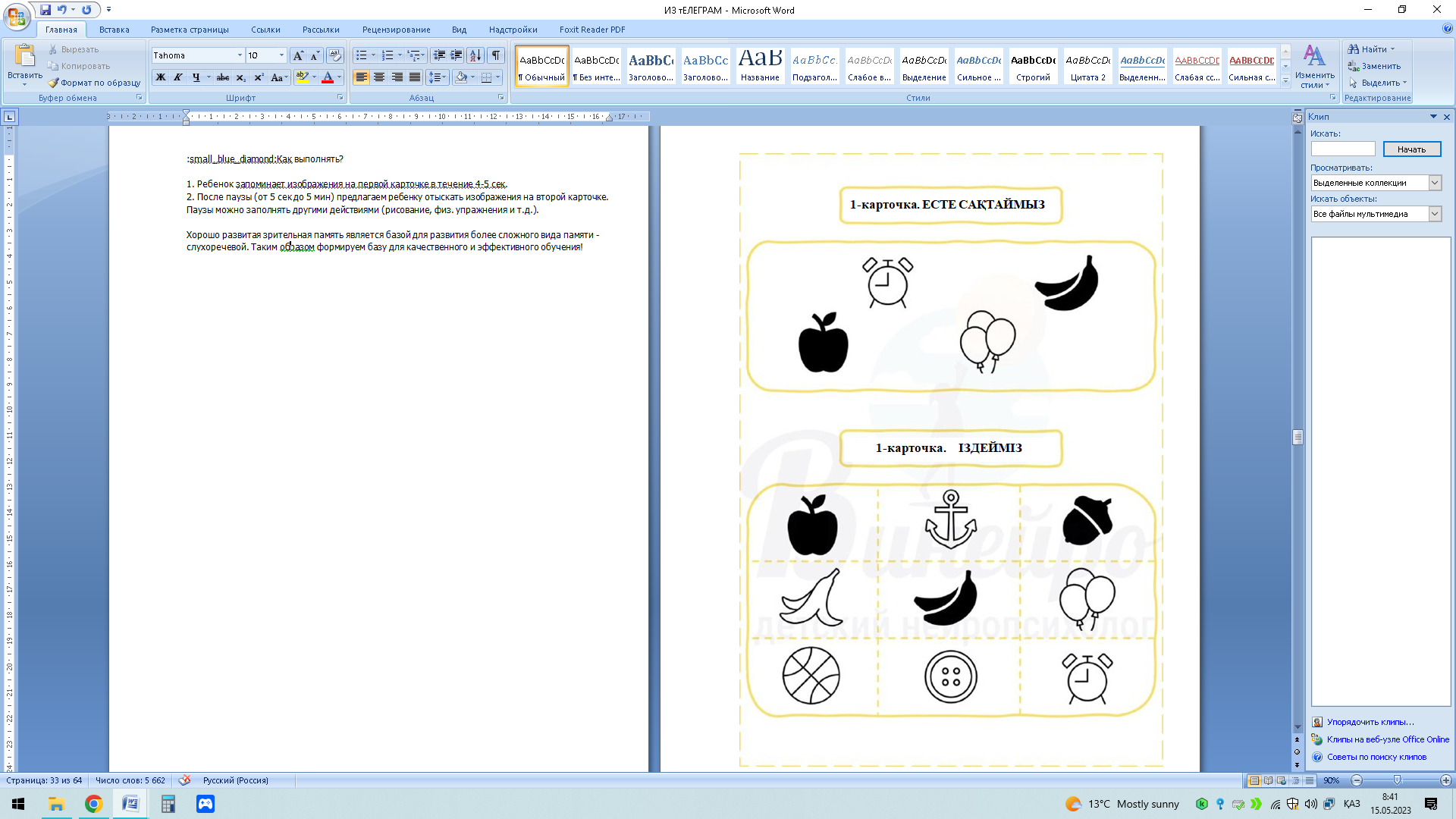The height and width of the screenshot is (819, 1456).
Task: Toggle paragraph marks (¶) display
Action: pyautogui.click(x=496, y=55)
